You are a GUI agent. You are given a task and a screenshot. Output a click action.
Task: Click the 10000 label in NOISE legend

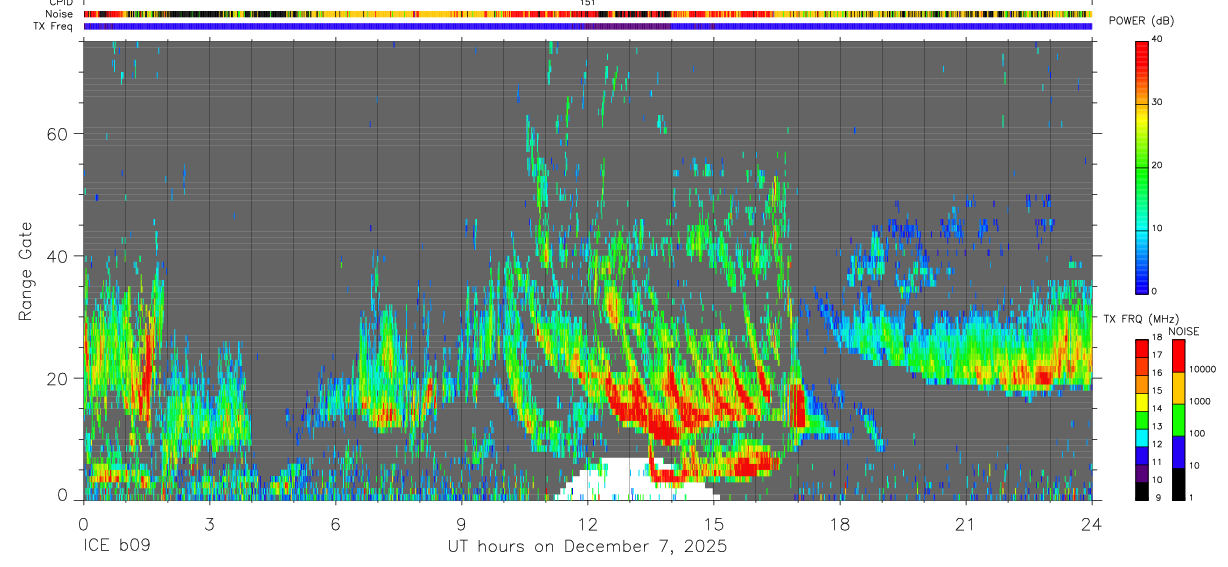pos(1202,369)
